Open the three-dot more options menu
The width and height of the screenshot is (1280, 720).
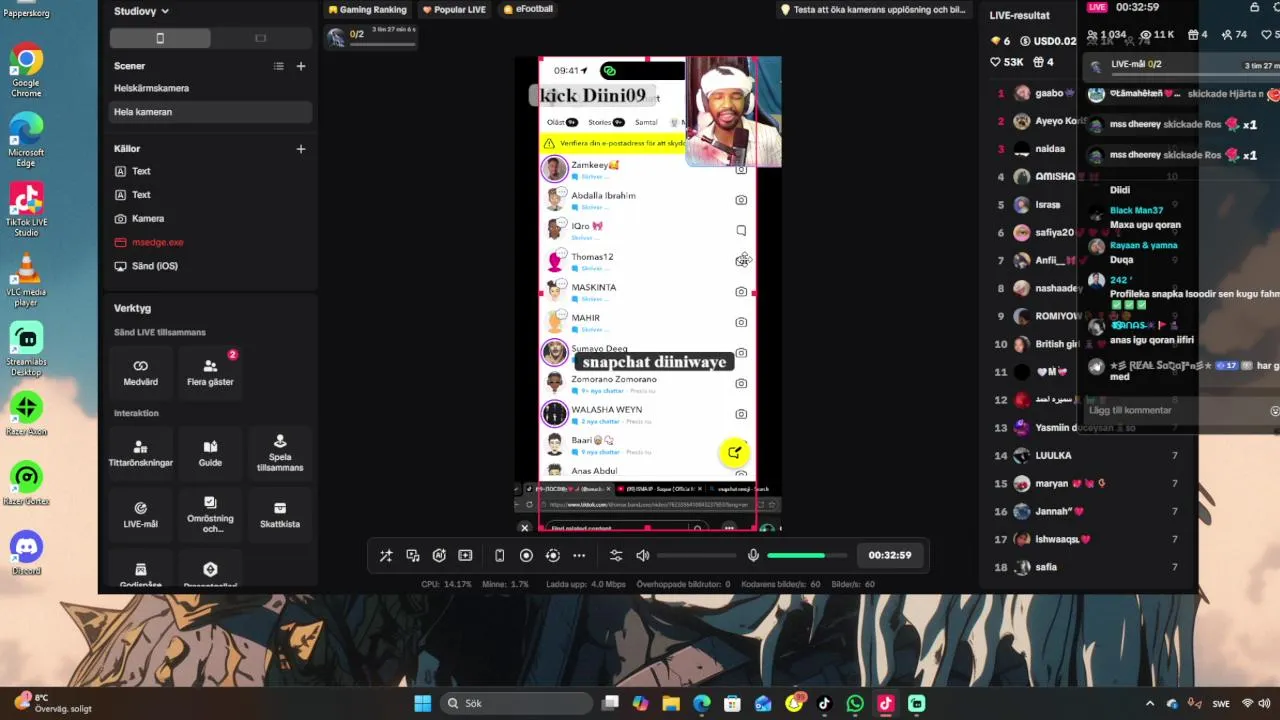579,555
